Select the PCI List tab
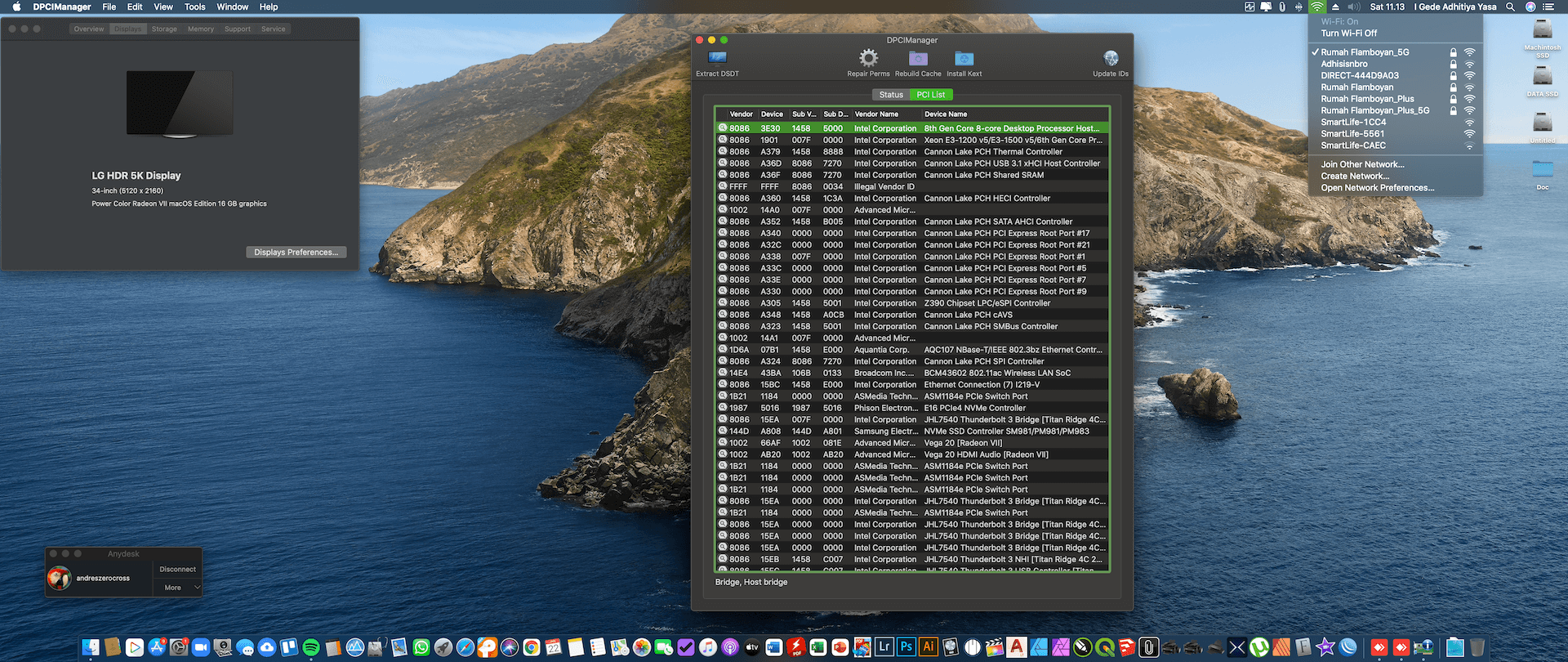Viewport: 1568px width, 662px height. pyautogui.click(x=931, y=95)
